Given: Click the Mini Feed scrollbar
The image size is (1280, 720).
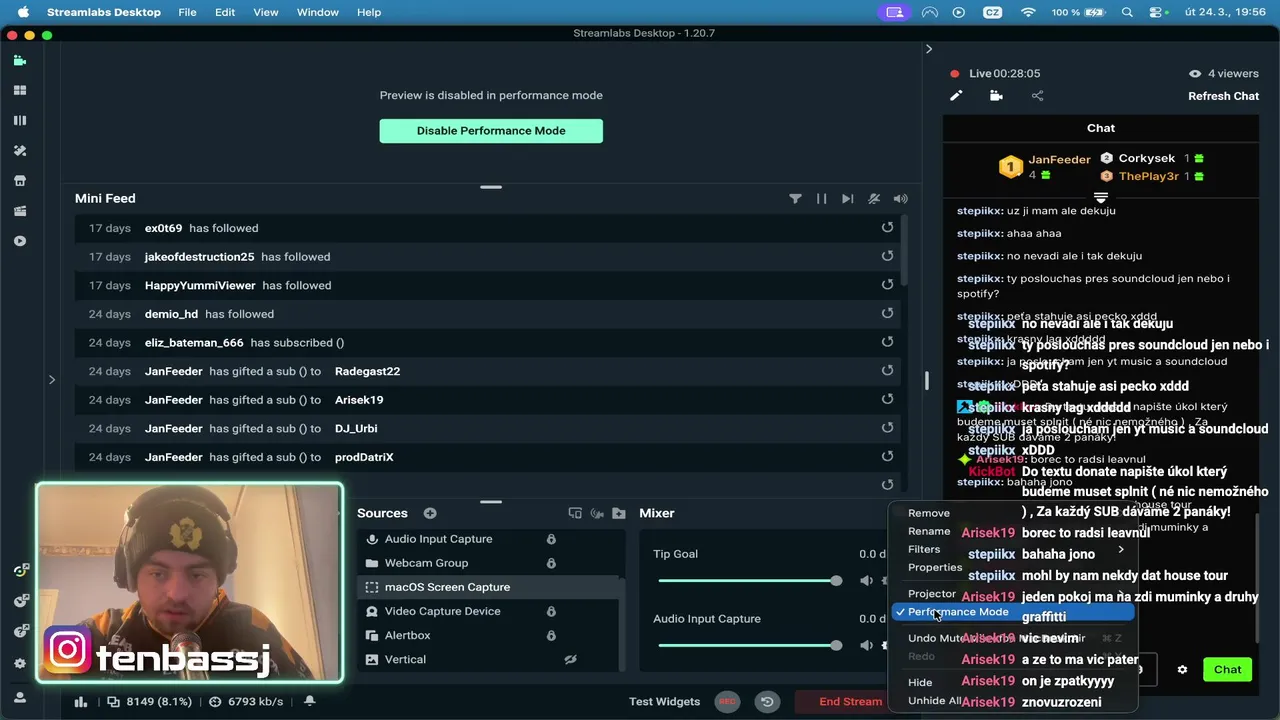Looking at the screenshot, I should pyautogui.click(x=903, y=250).
